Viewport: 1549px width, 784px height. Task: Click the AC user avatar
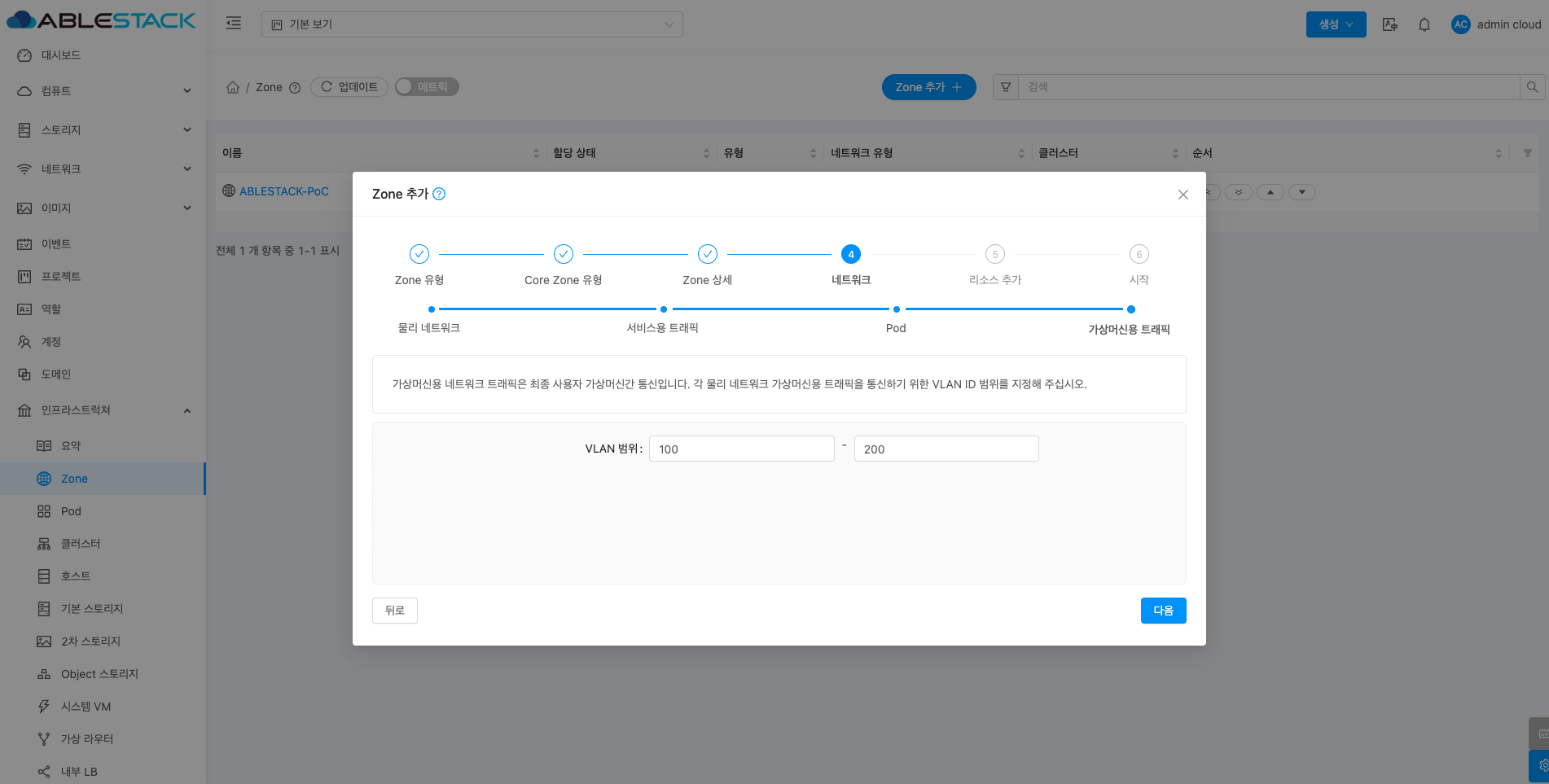coord(1461,24)
